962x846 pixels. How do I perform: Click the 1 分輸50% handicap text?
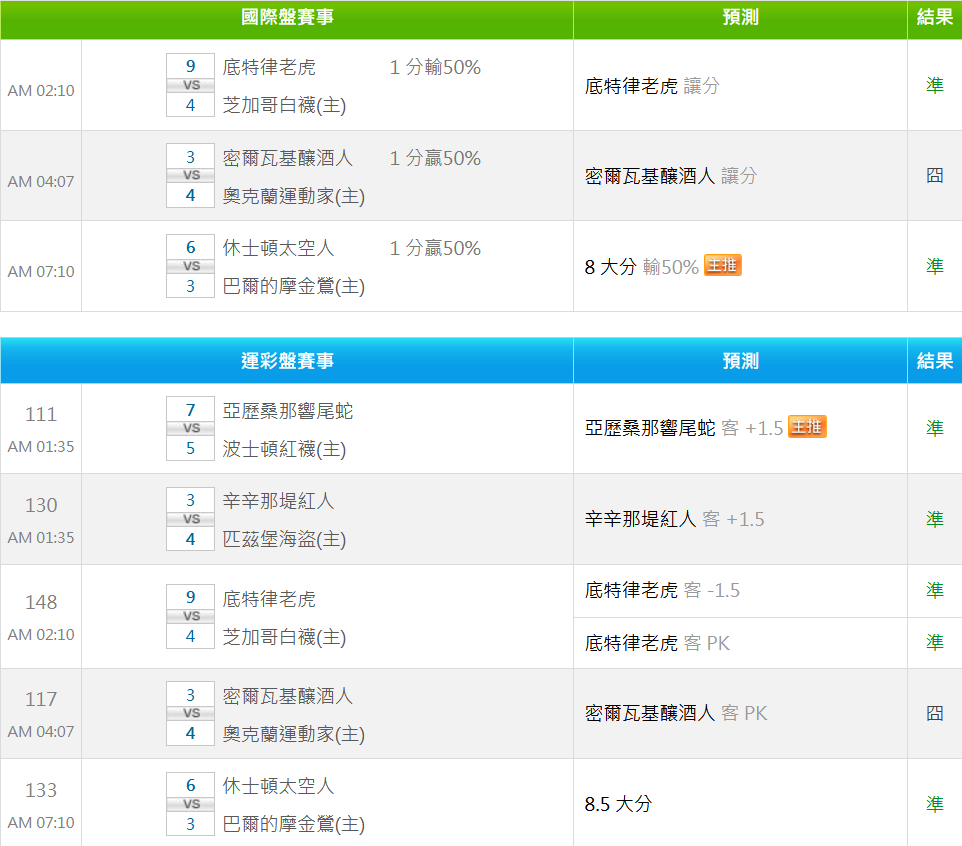pos(435,67)
